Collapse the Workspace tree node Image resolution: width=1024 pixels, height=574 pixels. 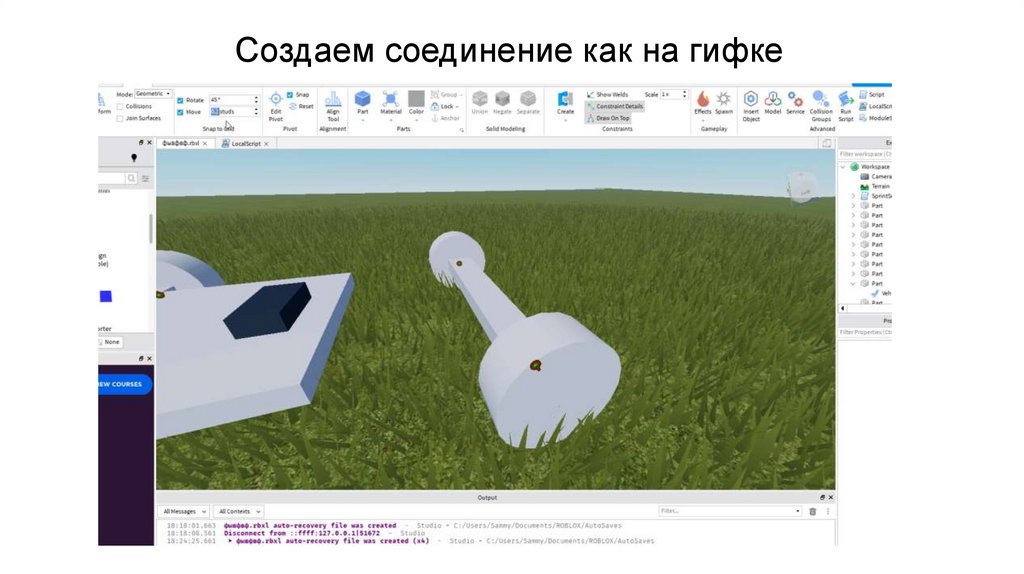click(x=843, y=167)
